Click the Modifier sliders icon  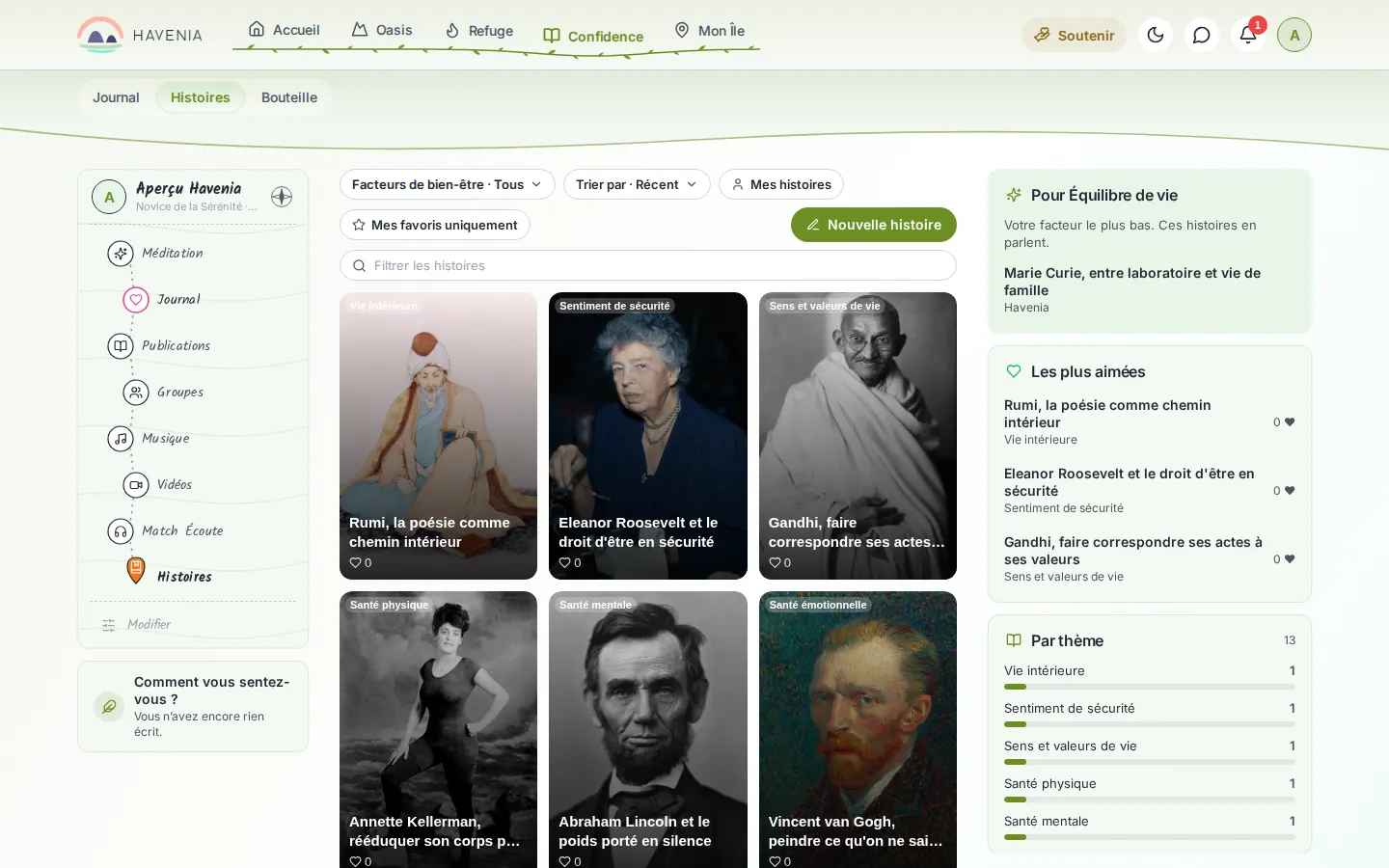pos(109,625)
